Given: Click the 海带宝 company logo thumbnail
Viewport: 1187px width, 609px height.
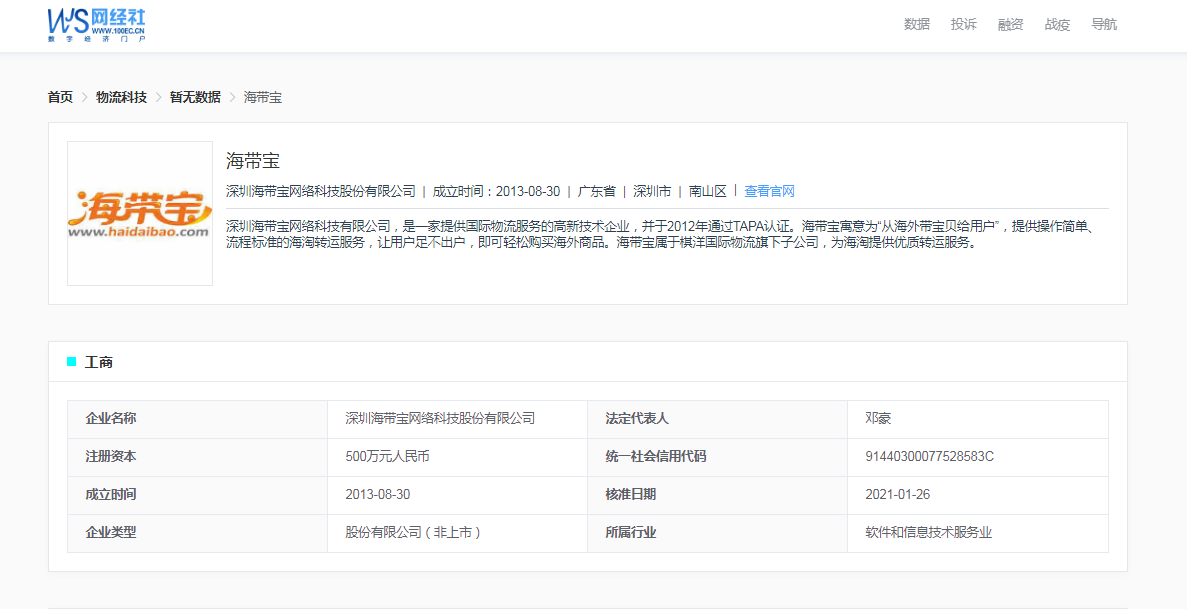Looking at the screenshot, I should 140,214.
